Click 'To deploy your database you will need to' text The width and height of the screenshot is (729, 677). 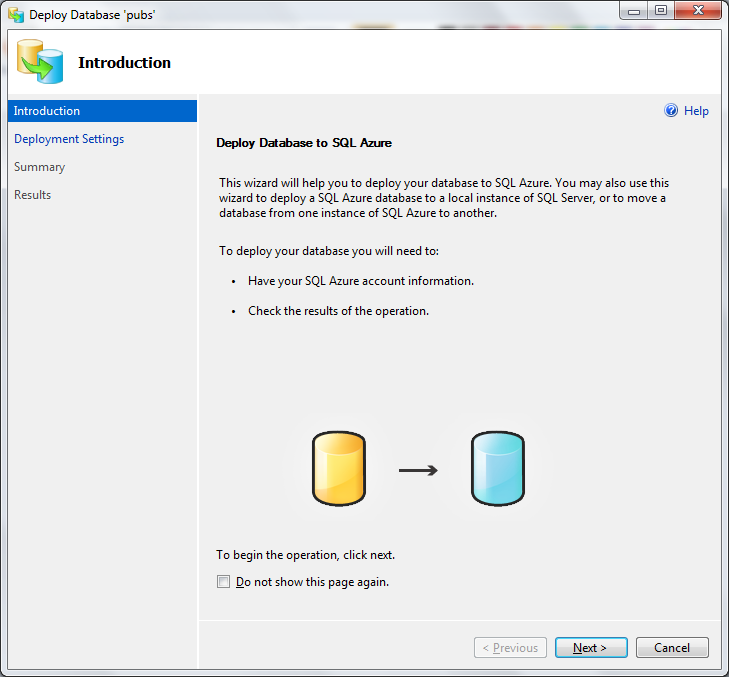(x=329, y=251)
